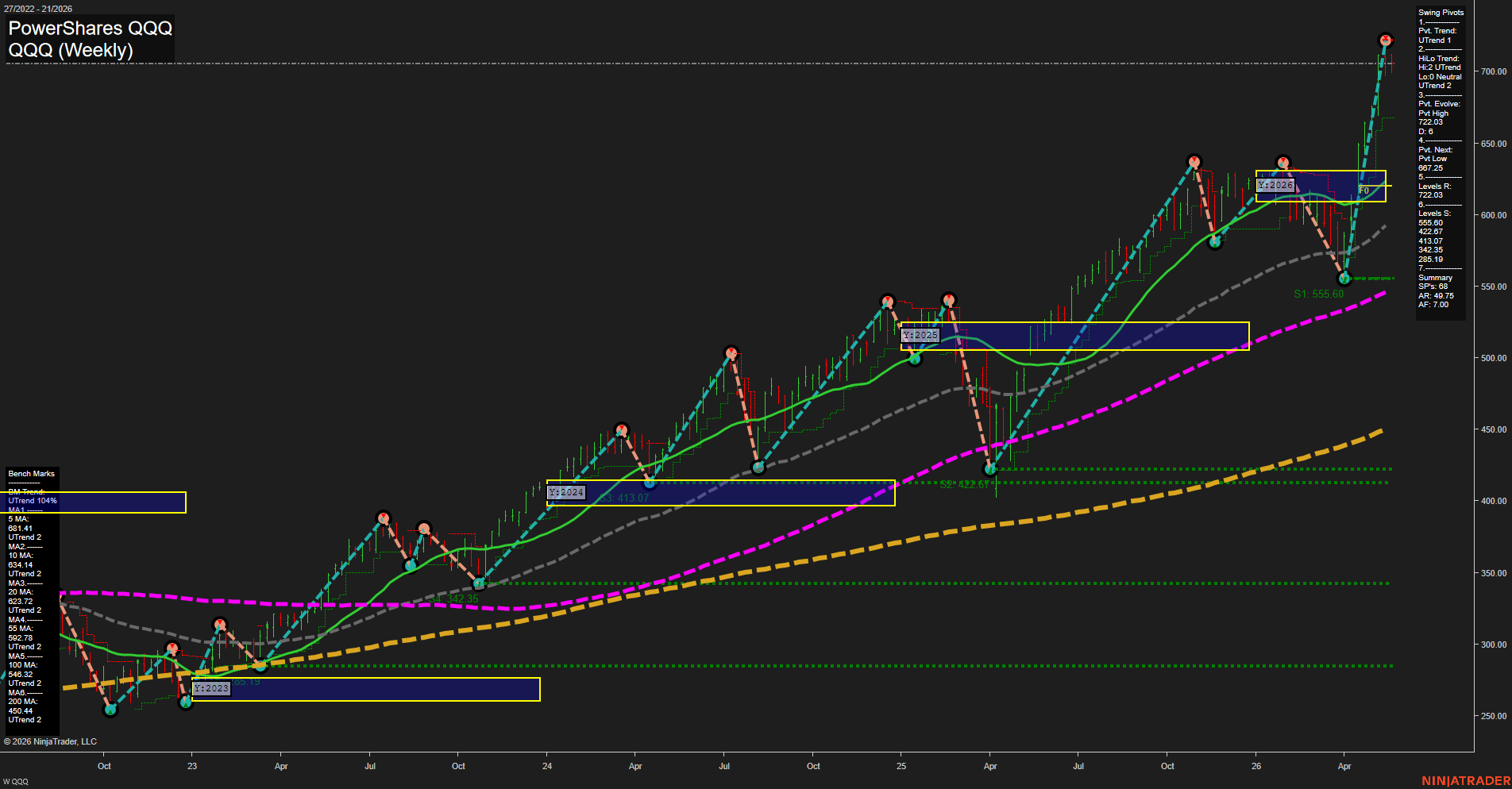
Task: Click the S3: 413.07 support label
Action: point(623,498)
